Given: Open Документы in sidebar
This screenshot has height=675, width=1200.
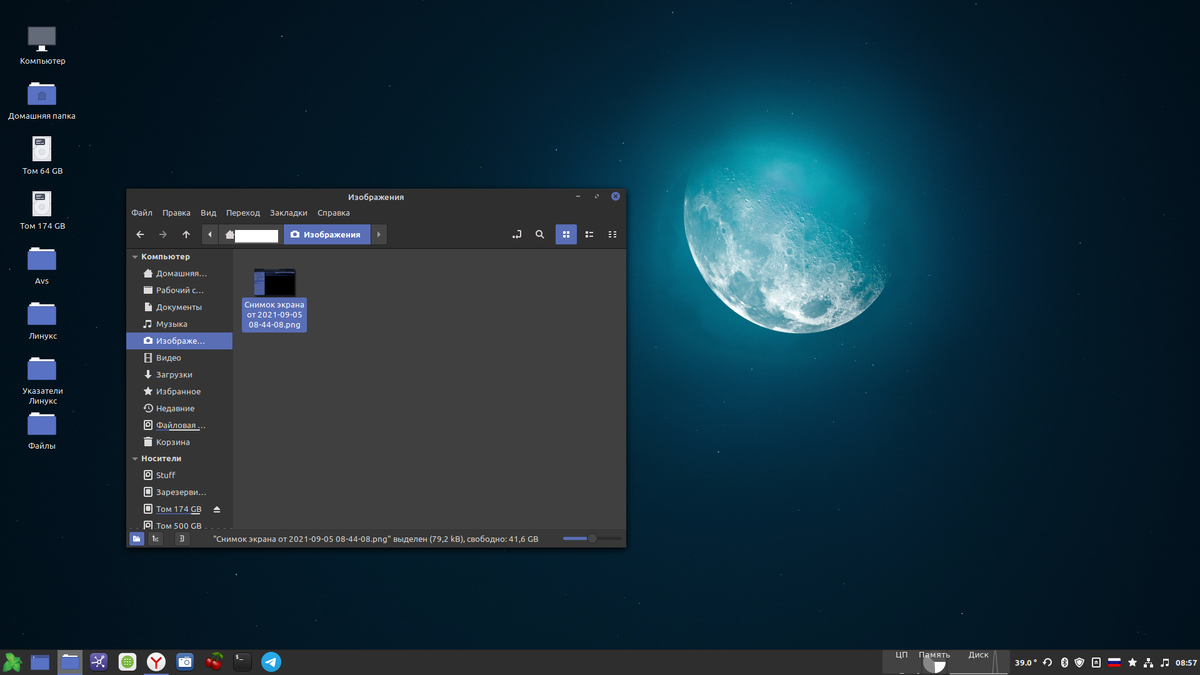Looking at the screenshot, I should [x=180, y=307].
